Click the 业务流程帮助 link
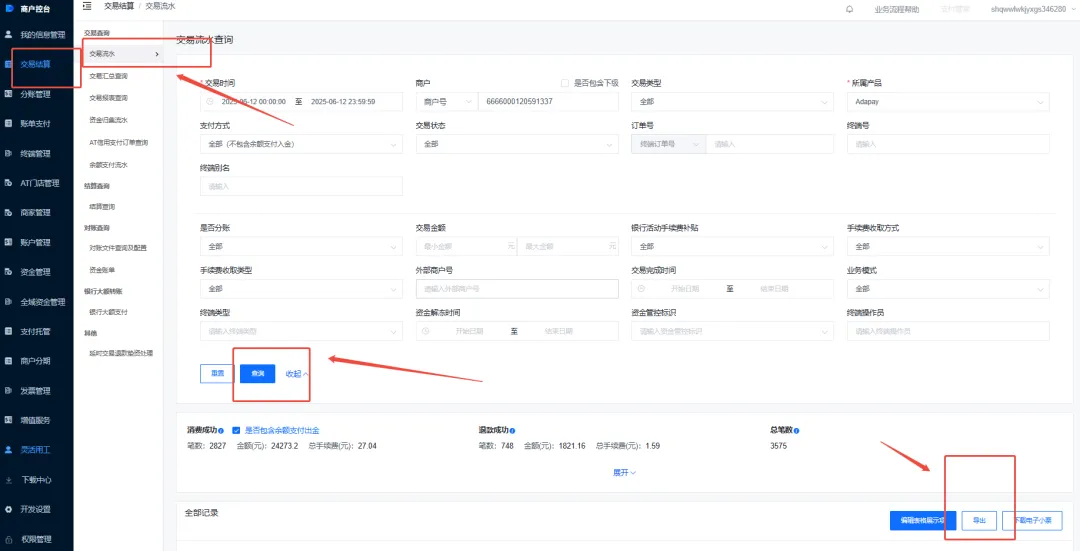Screen dimensions: 1080x551 [896, 9]
